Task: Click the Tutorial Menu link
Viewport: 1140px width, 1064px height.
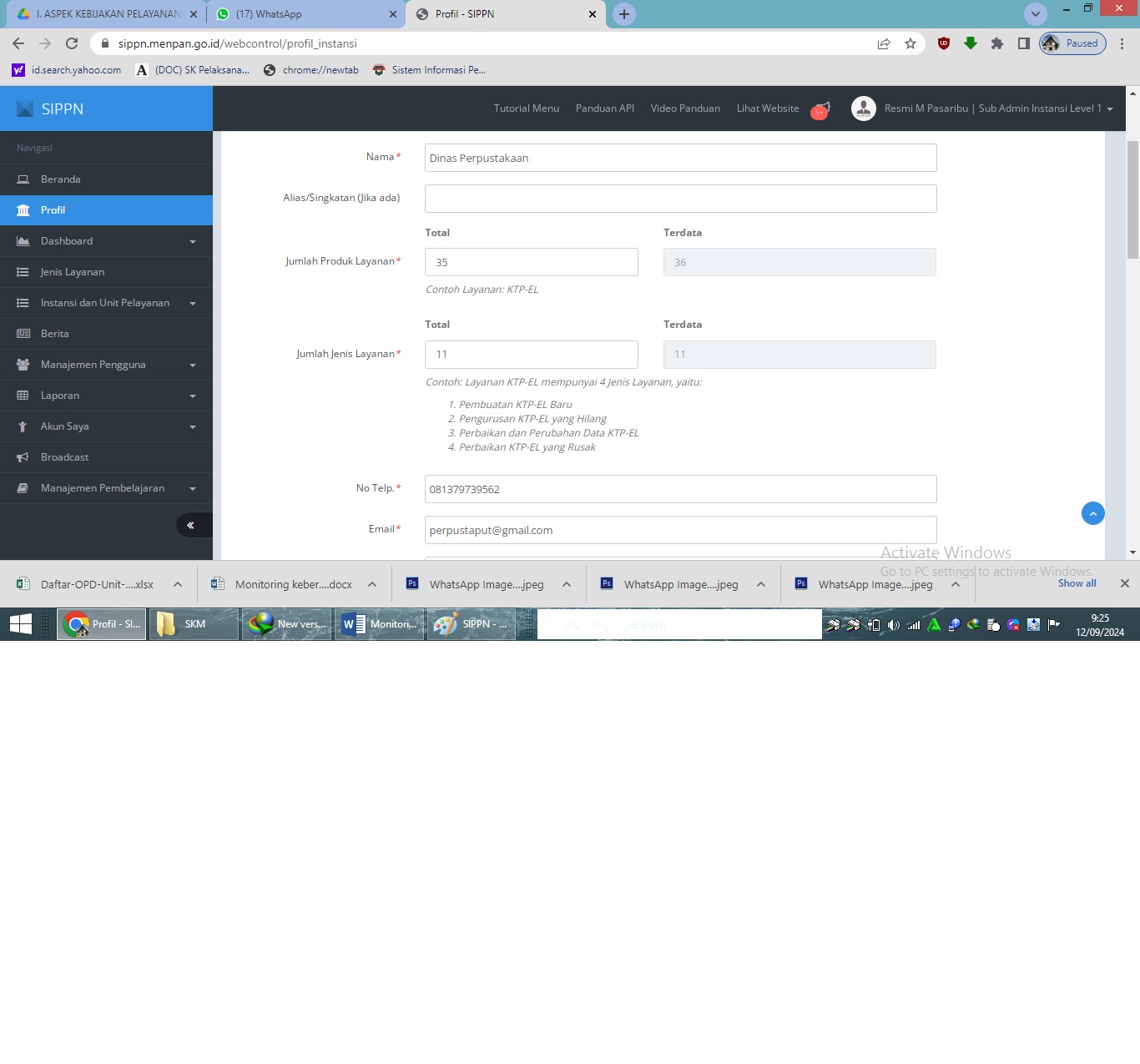Action: [x=526, y=108]
